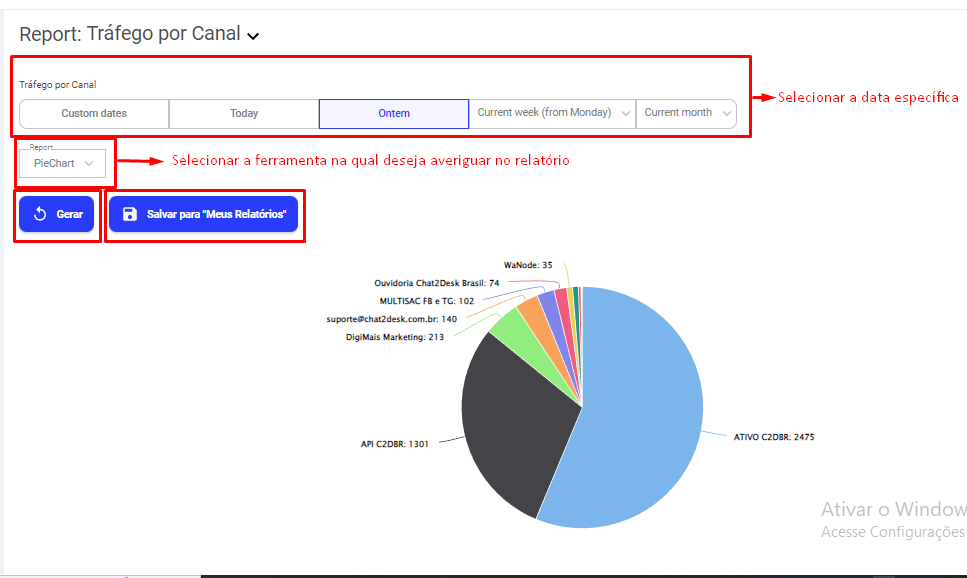Image resolution: width=967 pixels, height=578 pixels.
Task: Select the Custom dates option
Action: click(x=94, y=113)
